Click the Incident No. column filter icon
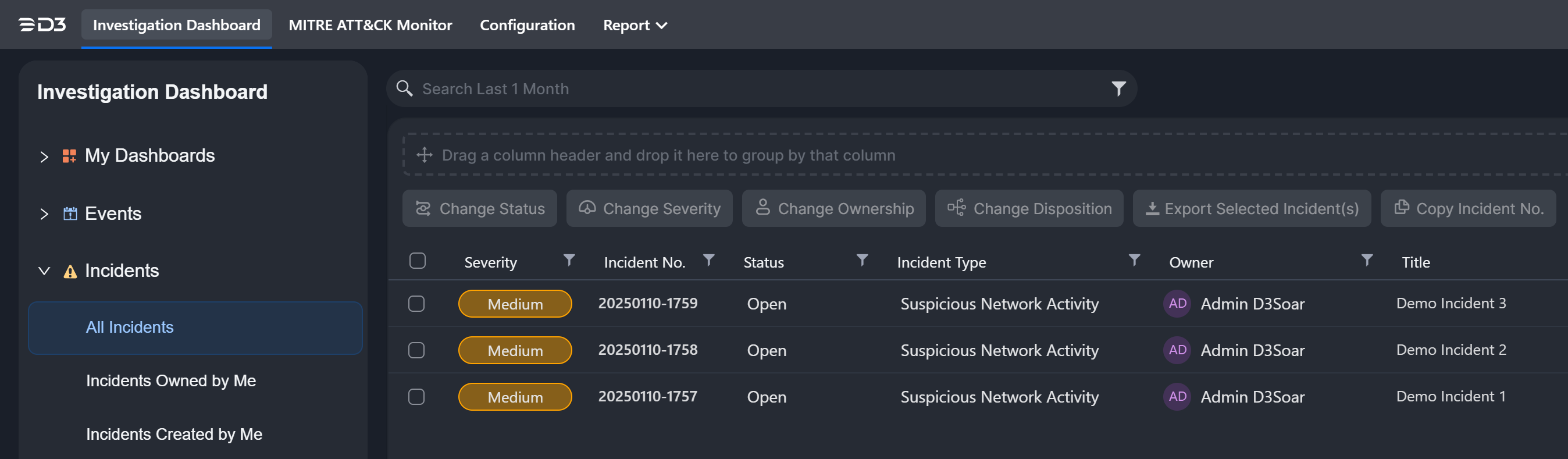The height and width of the screenshot is (459, 1568). coord(708,261)
